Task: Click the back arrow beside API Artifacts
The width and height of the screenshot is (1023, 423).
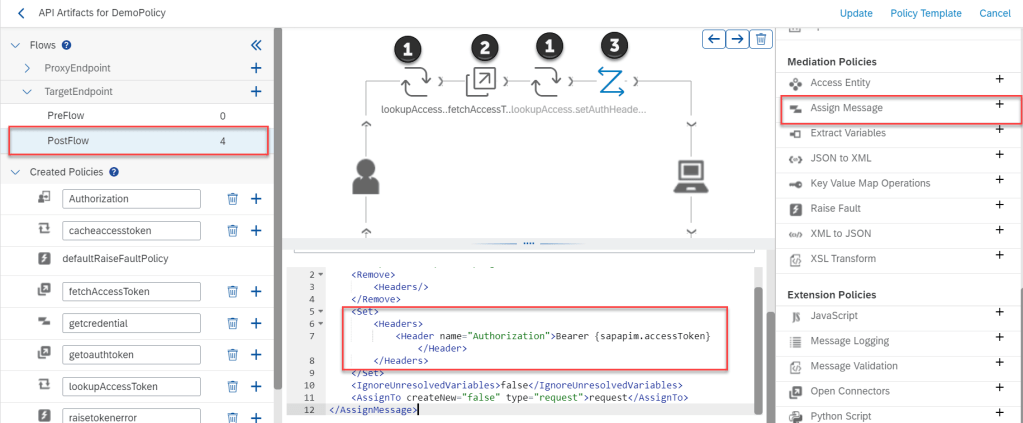Action: pyautogui.click(x=20, y=13)
